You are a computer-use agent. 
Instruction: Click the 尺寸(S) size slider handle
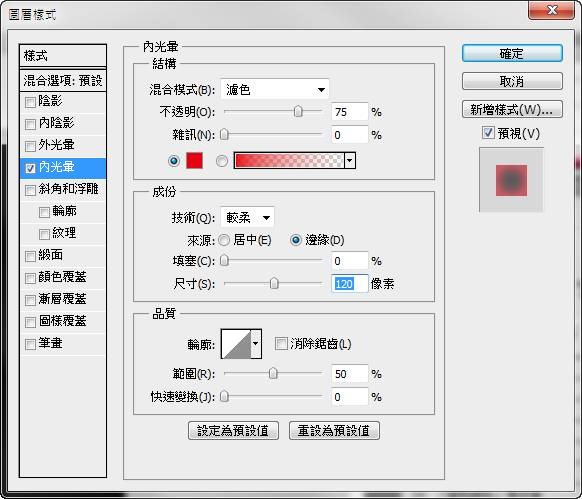point(274,284)
